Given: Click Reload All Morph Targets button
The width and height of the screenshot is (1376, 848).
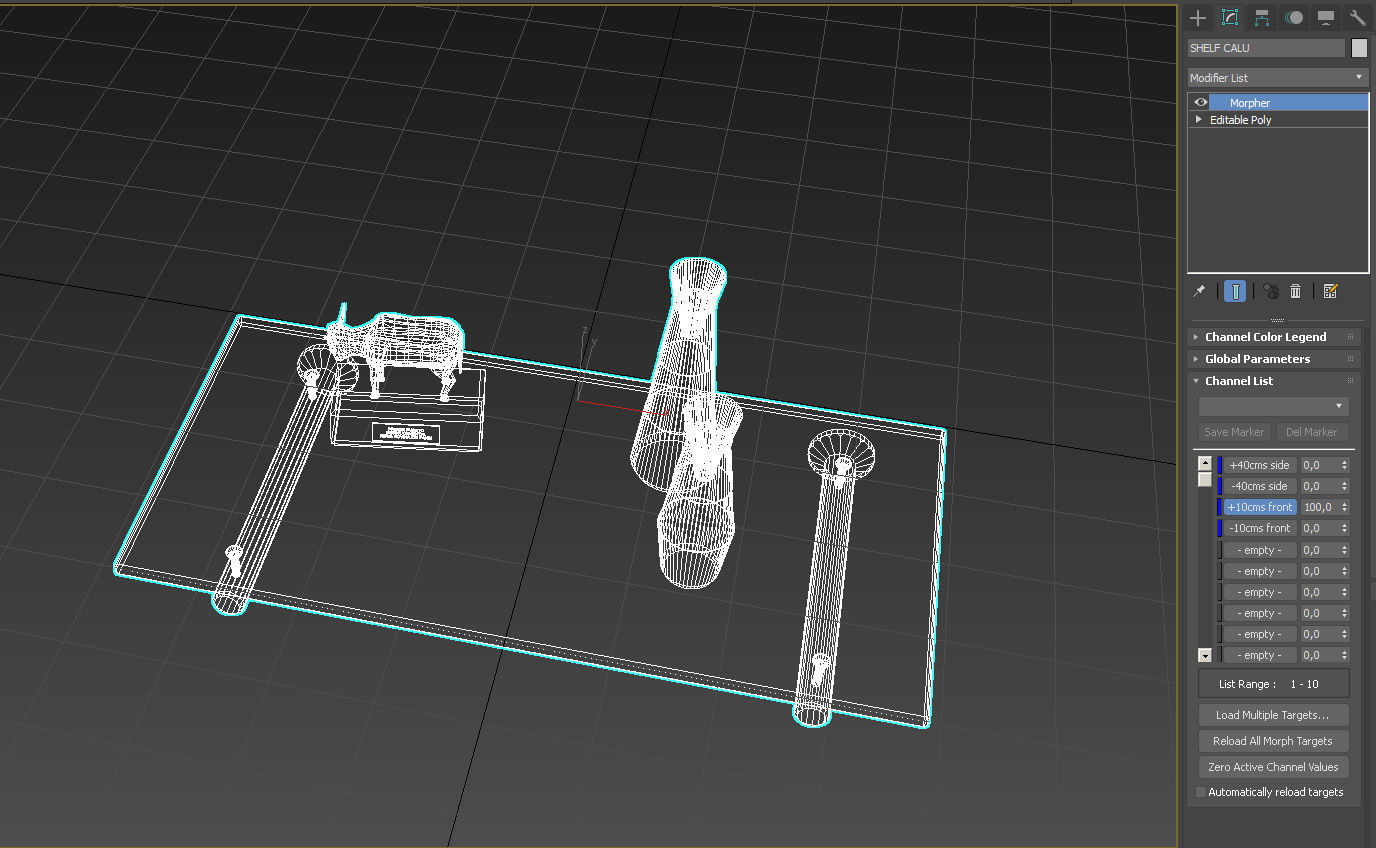Looking at the screenshot, I should pyautogui.click(x=1273, y=741).
